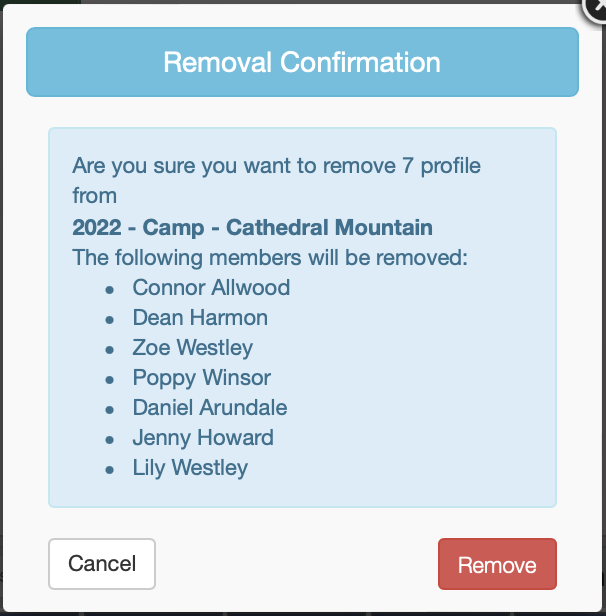Click on Zoe Westley list entry

tap(192, 348)
